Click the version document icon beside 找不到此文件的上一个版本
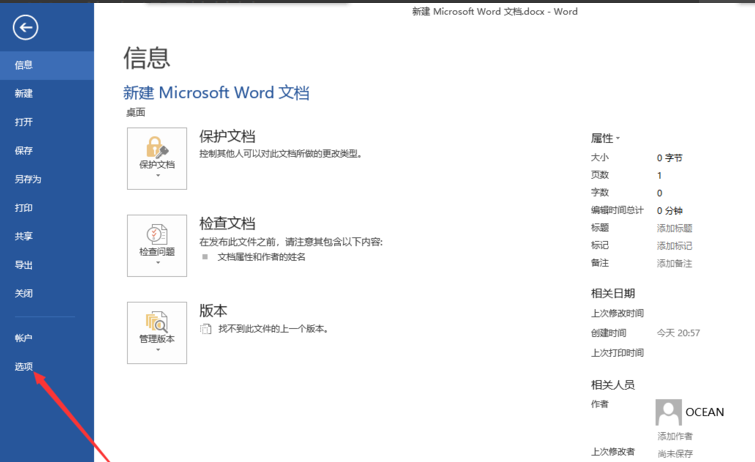Screen dimensions: 755x462 point(206,329)
